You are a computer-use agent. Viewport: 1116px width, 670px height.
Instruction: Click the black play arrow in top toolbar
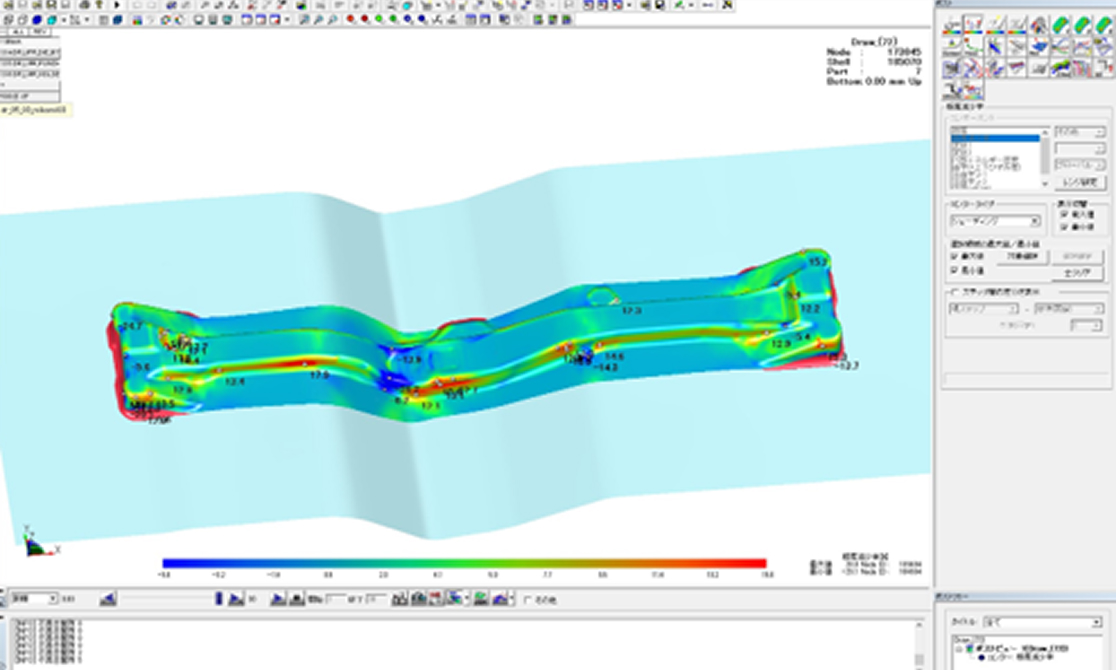(x=117, y=5)
